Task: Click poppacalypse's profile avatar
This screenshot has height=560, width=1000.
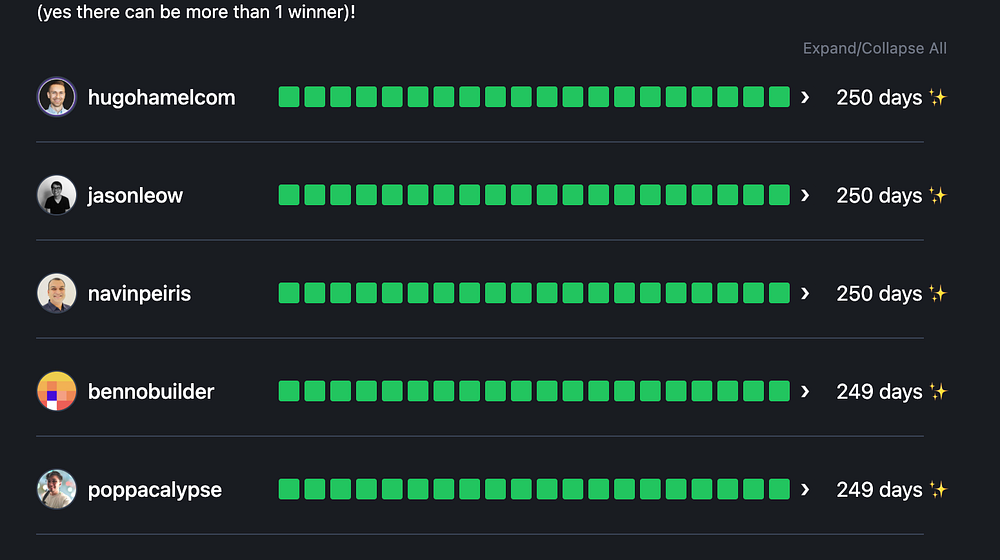Action: [57, 489]
